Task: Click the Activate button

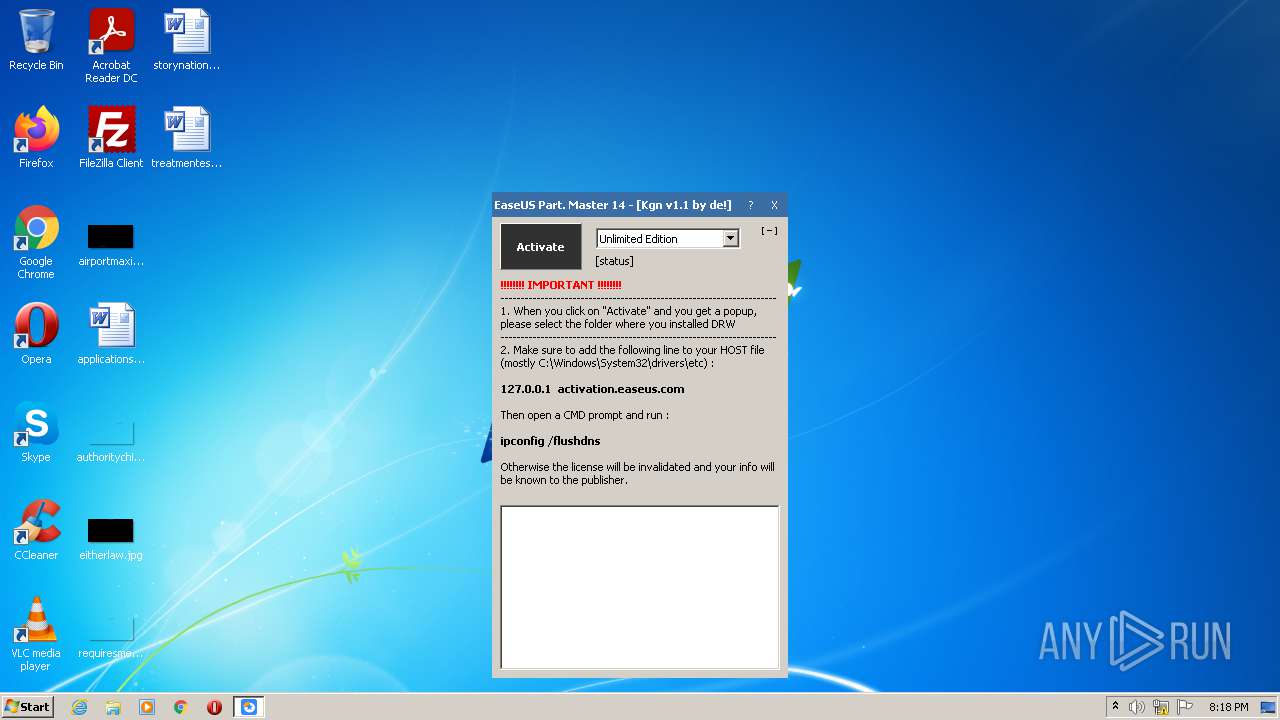Action: pos(540,247)
